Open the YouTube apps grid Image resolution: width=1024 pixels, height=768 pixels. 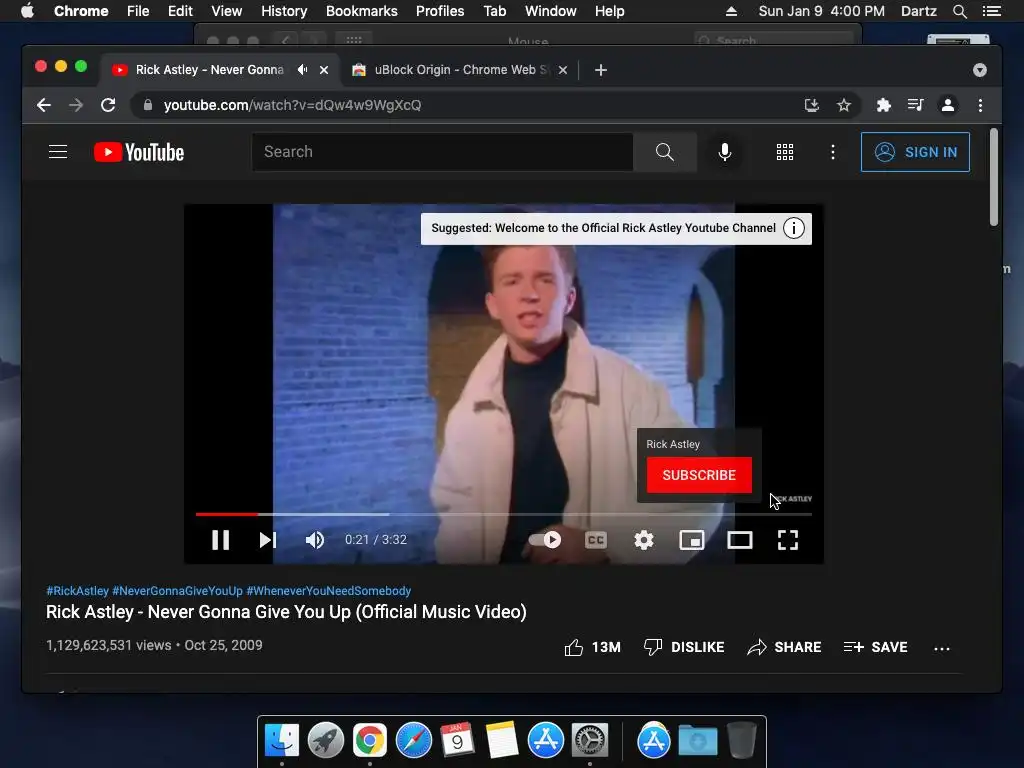coord(785,152)
